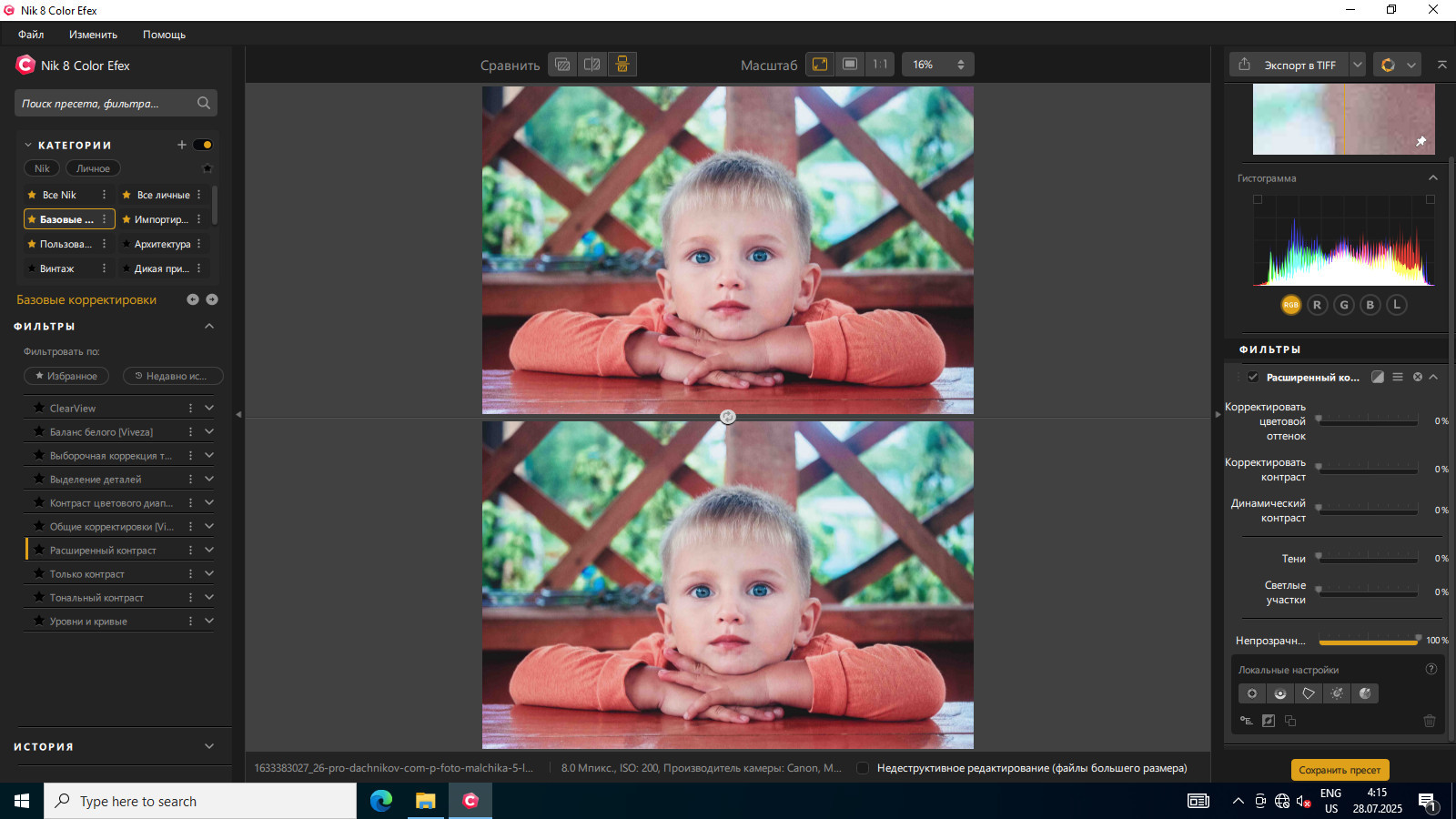Activate fit-to-screen zoom icon
The width and height of the screenshot is (1456, 819).
point(820,65)
